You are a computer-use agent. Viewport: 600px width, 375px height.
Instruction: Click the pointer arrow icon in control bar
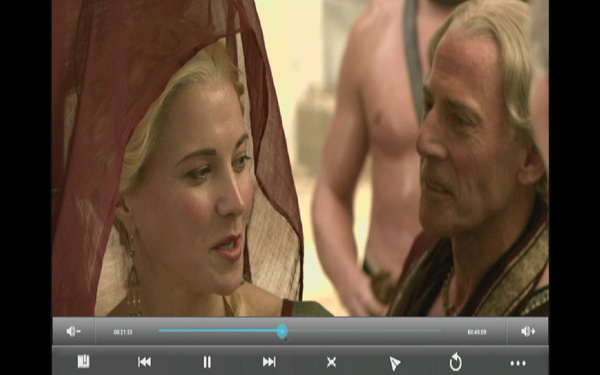click(x=395, y=363)
